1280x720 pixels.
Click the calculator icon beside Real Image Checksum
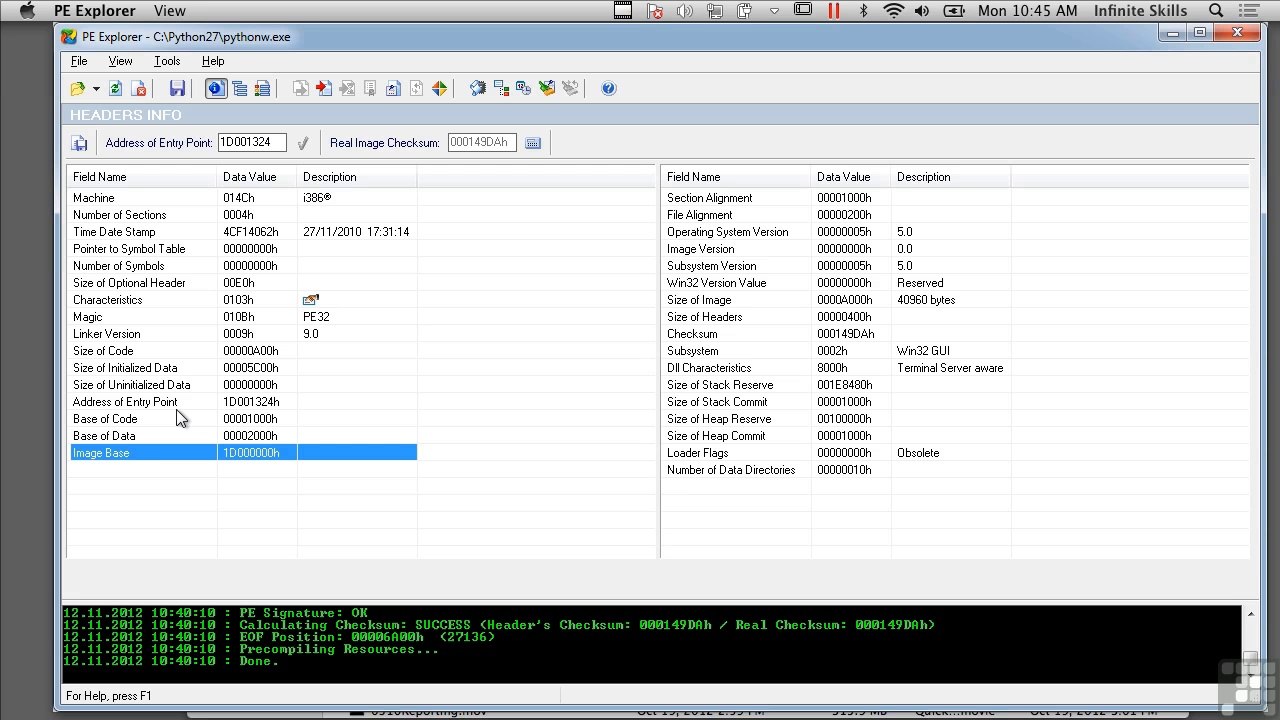click(x=533, y=143)
